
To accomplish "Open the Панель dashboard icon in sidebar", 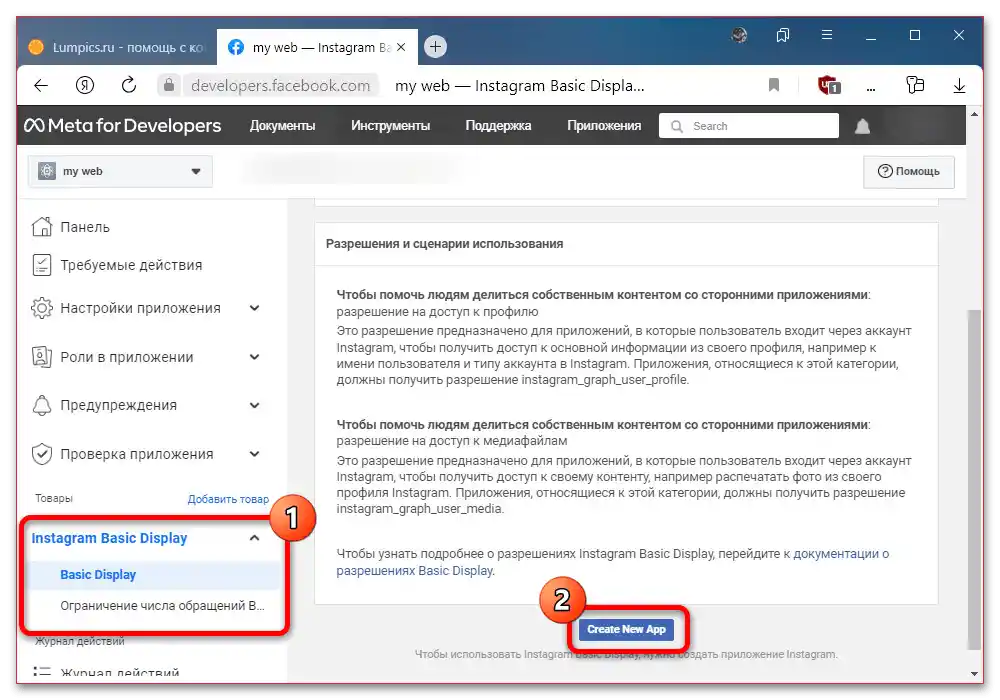I will click(40, 227).
